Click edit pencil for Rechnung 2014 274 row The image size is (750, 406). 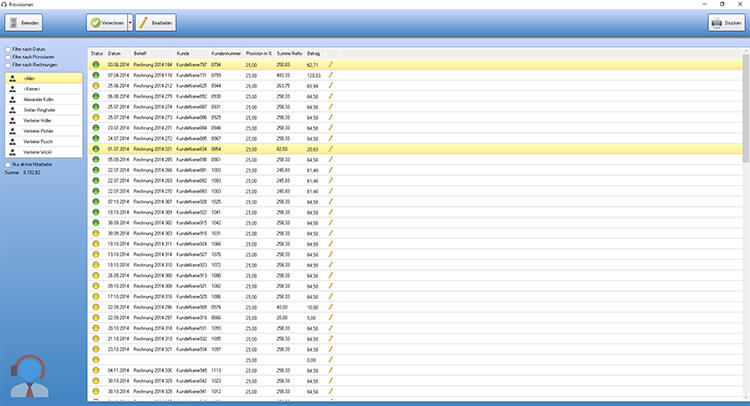(331, 107)
